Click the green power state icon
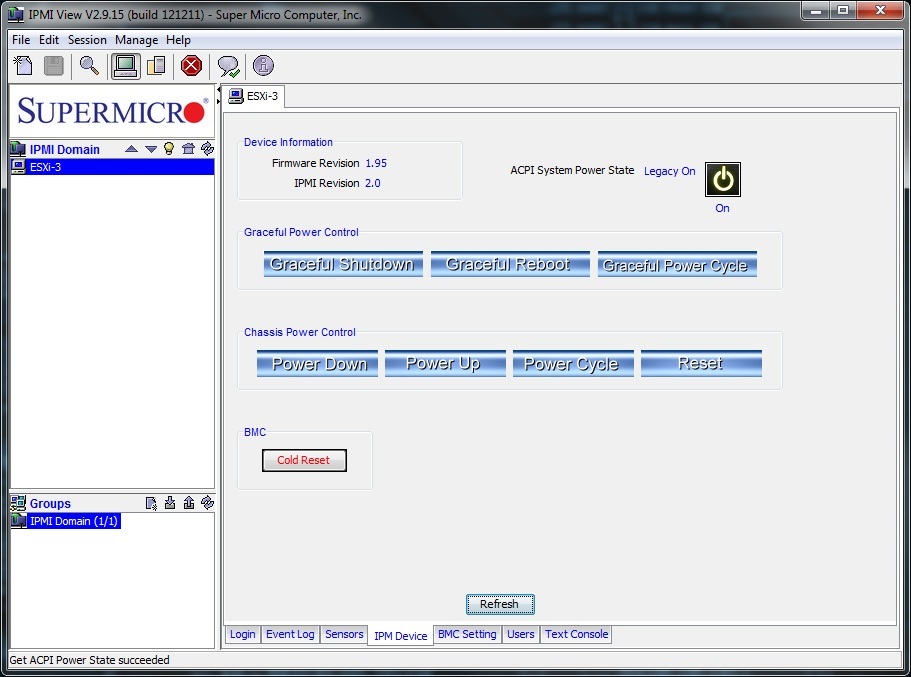The image size is (911, 677). pos(723,180)
